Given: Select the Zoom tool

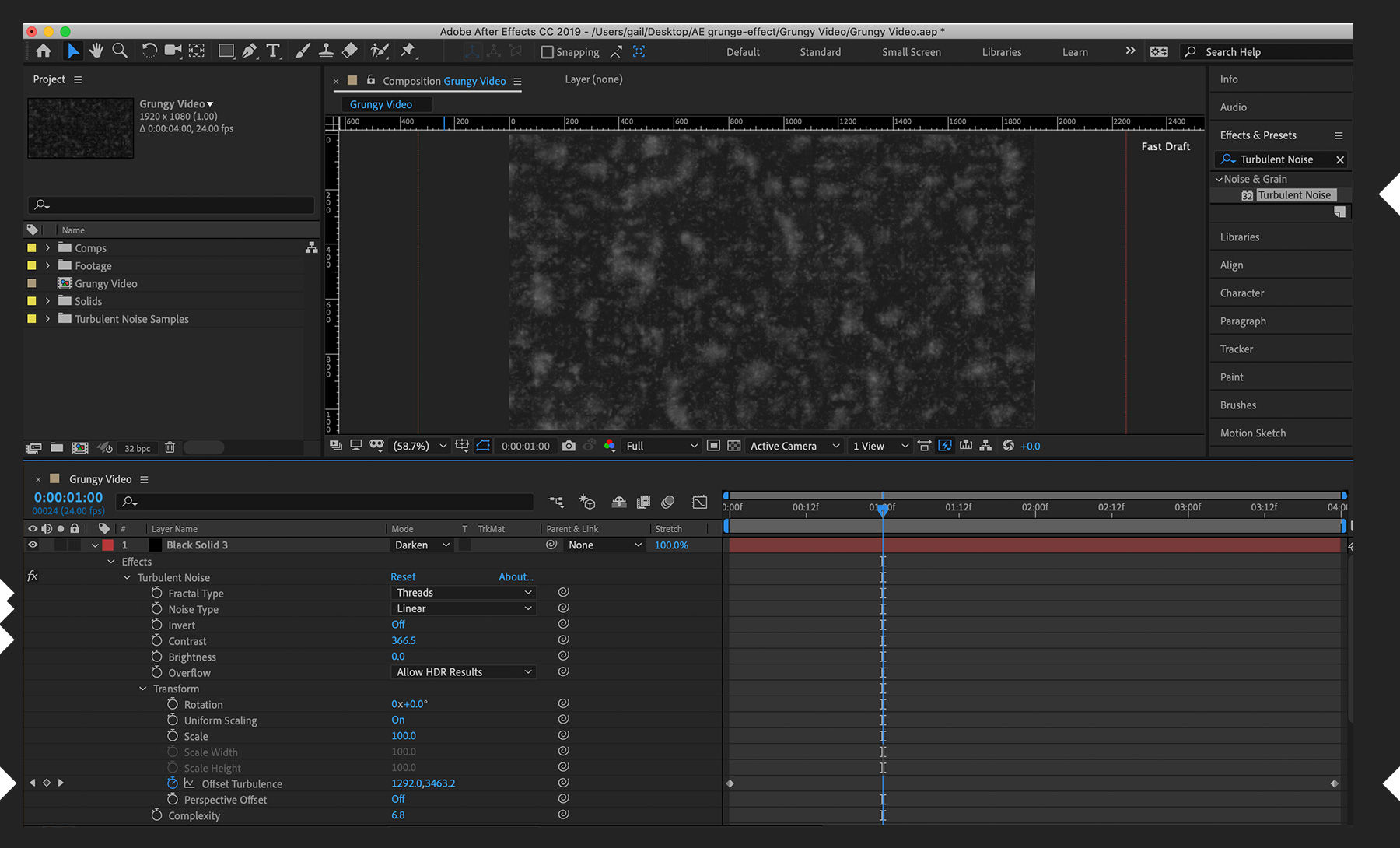Looking at the screenshot, I should click(x=119, y=51).
